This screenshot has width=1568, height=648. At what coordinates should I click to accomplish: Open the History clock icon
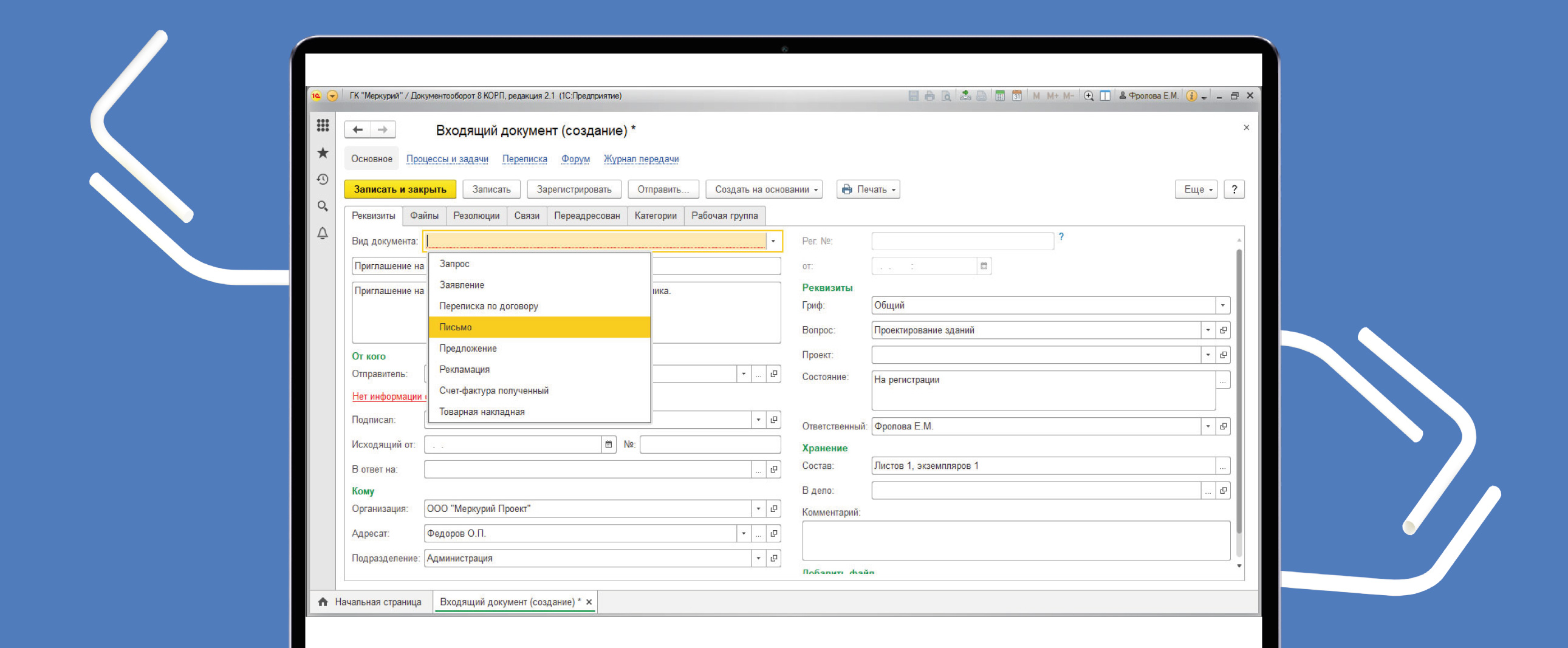click(x=323, y=180)
